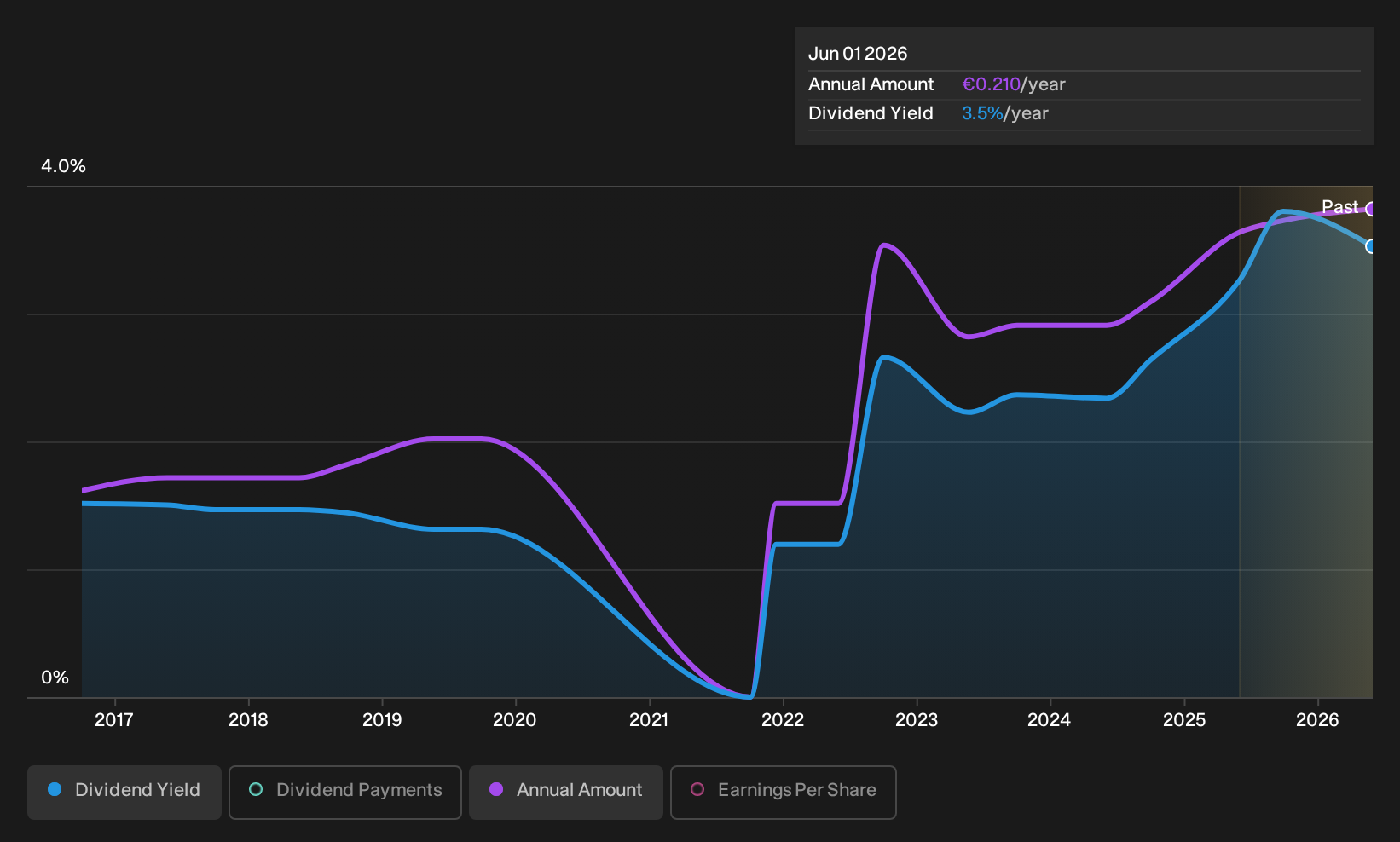This screenshot has height=842, width=1400.
Task: Click the 2026 x-axis year label
Action: coord(1317,720)
